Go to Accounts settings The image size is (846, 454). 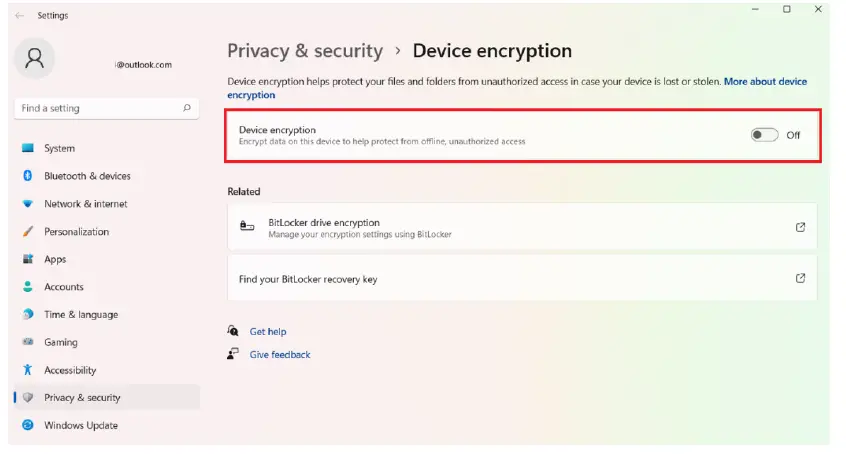(63, 287)
